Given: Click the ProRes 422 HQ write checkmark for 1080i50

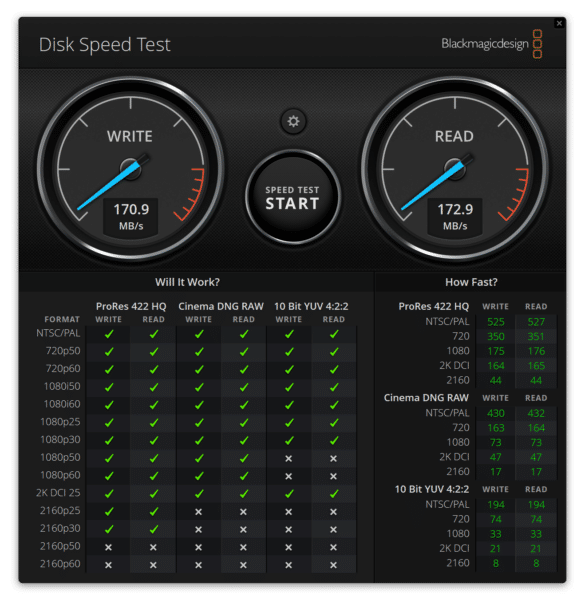Looking at the screenshot, I should (109, 387).
